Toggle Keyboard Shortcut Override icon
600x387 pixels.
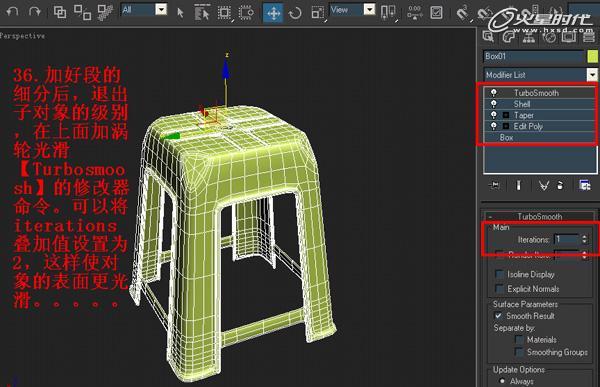(x=436, y=13)
